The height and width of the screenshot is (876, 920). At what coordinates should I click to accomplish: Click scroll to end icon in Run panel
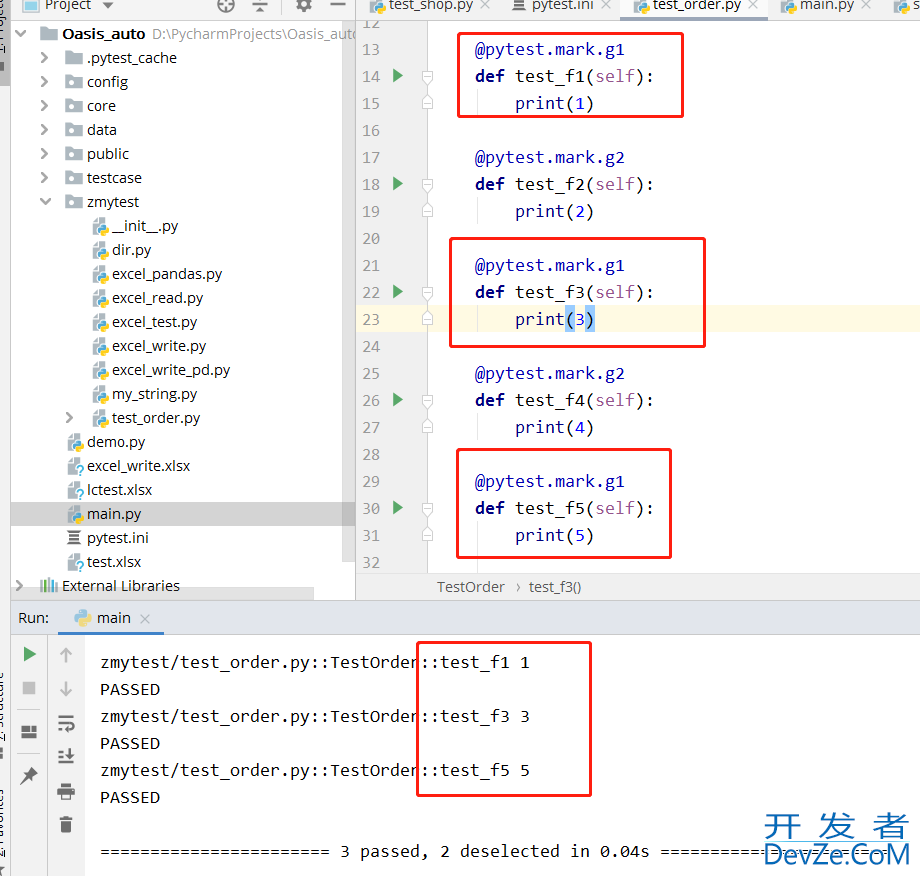(66, 756)
